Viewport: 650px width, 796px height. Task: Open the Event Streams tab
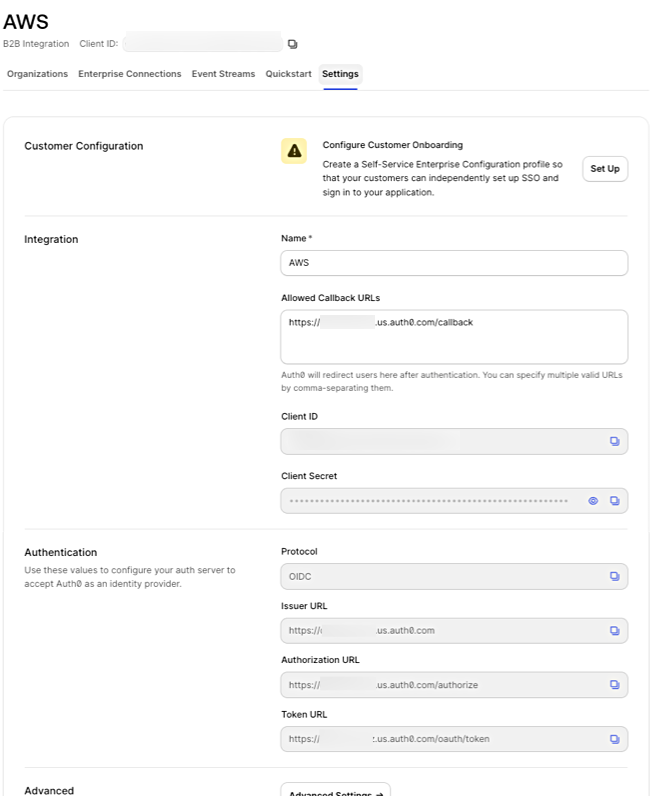223,74
